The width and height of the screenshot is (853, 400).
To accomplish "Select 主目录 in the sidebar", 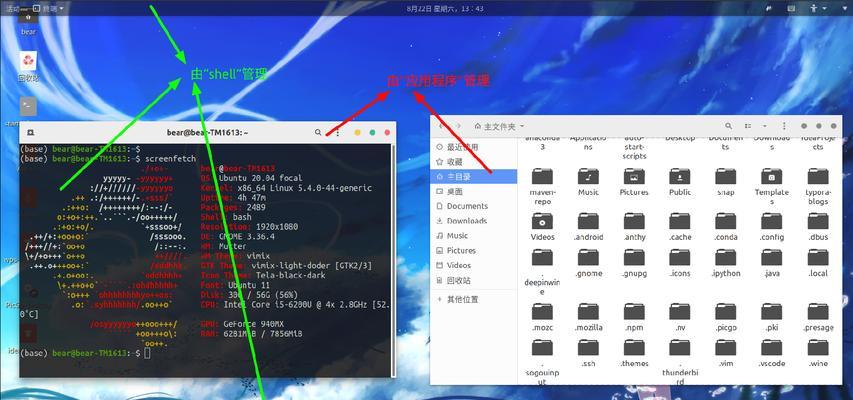I will [473, 176].
